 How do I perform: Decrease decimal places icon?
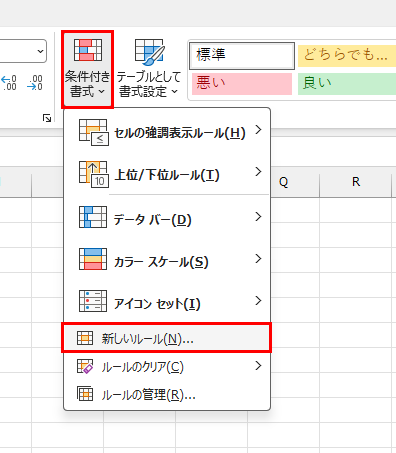(35, 82)
